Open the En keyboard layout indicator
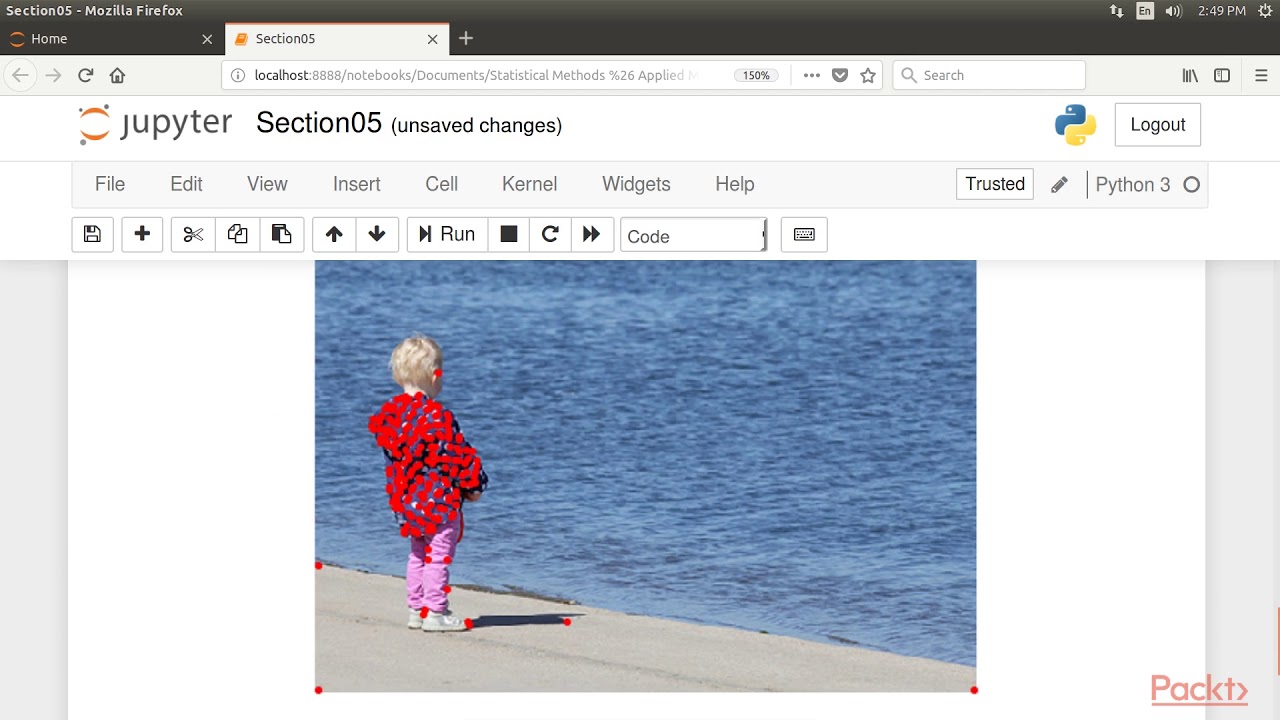This screenshot has width=1280, height=720. [x=1145, y=11]
